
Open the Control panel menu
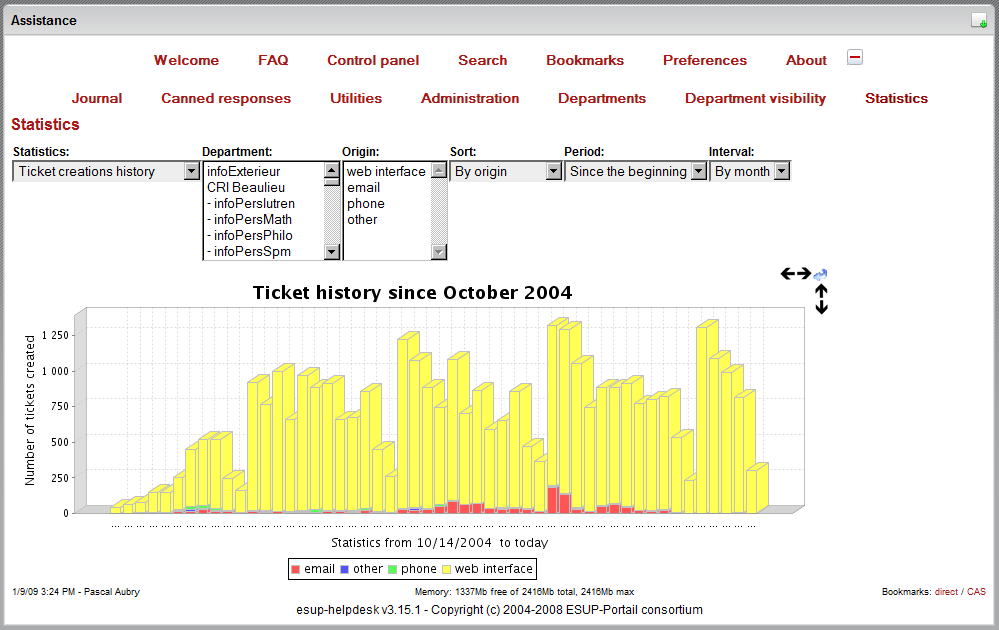373,60
